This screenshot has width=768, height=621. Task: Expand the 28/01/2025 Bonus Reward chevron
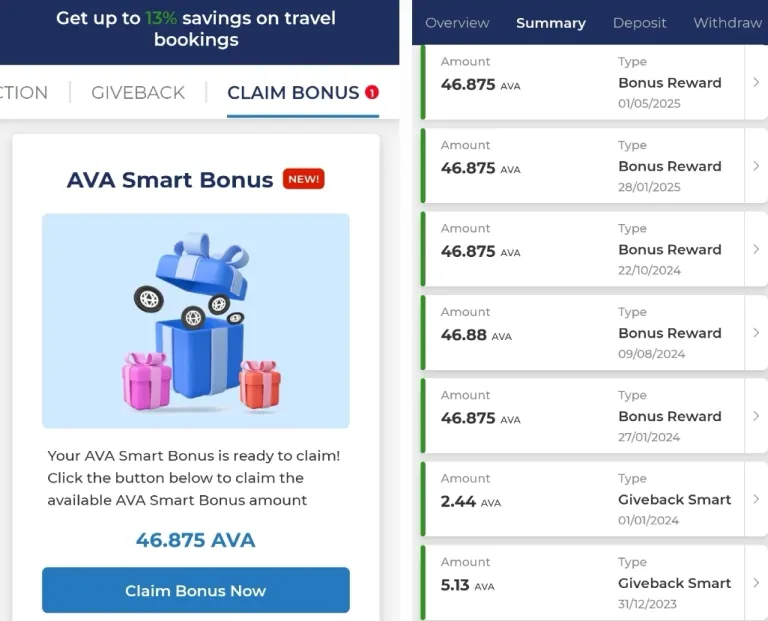[x=756, y=166]
